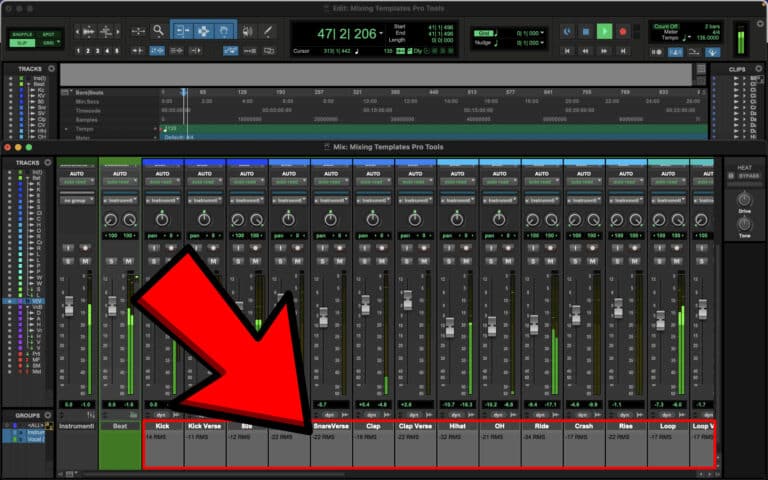Toggle Count Off in transport
768x480 pixels.
[666, 26]
